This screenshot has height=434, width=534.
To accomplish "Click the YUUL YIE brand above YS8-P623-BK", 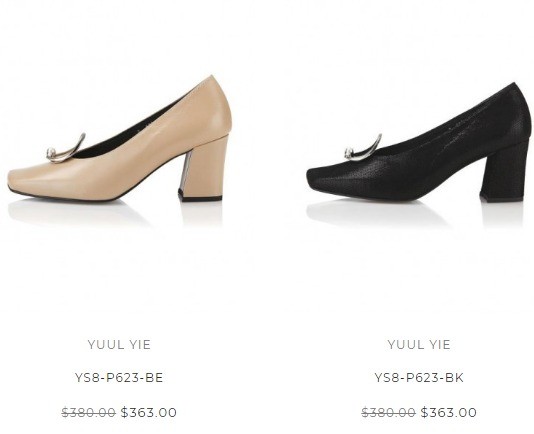I will click(419, 344).
